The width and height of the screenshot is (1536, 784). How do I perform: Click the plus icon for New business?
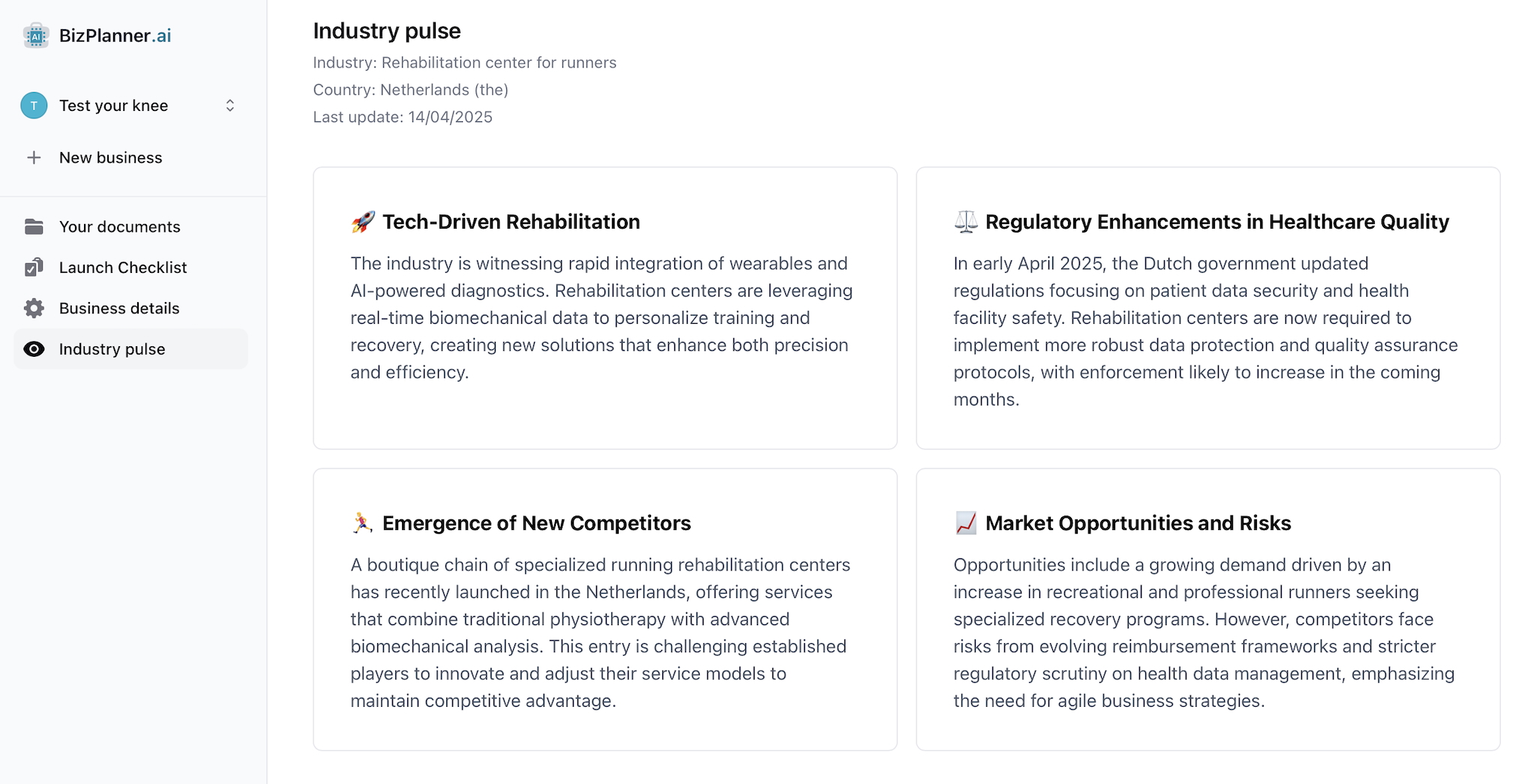point(34,157)
